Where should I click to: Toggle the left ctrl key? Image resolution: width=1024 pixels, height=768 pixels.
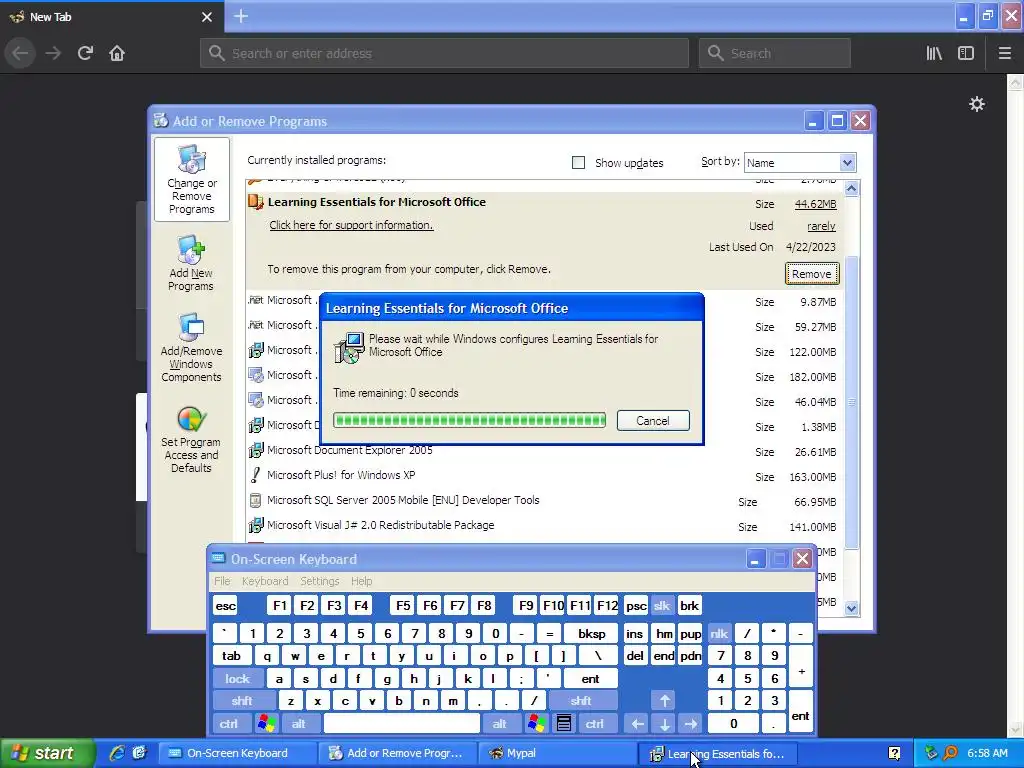[x=229, y=724]
